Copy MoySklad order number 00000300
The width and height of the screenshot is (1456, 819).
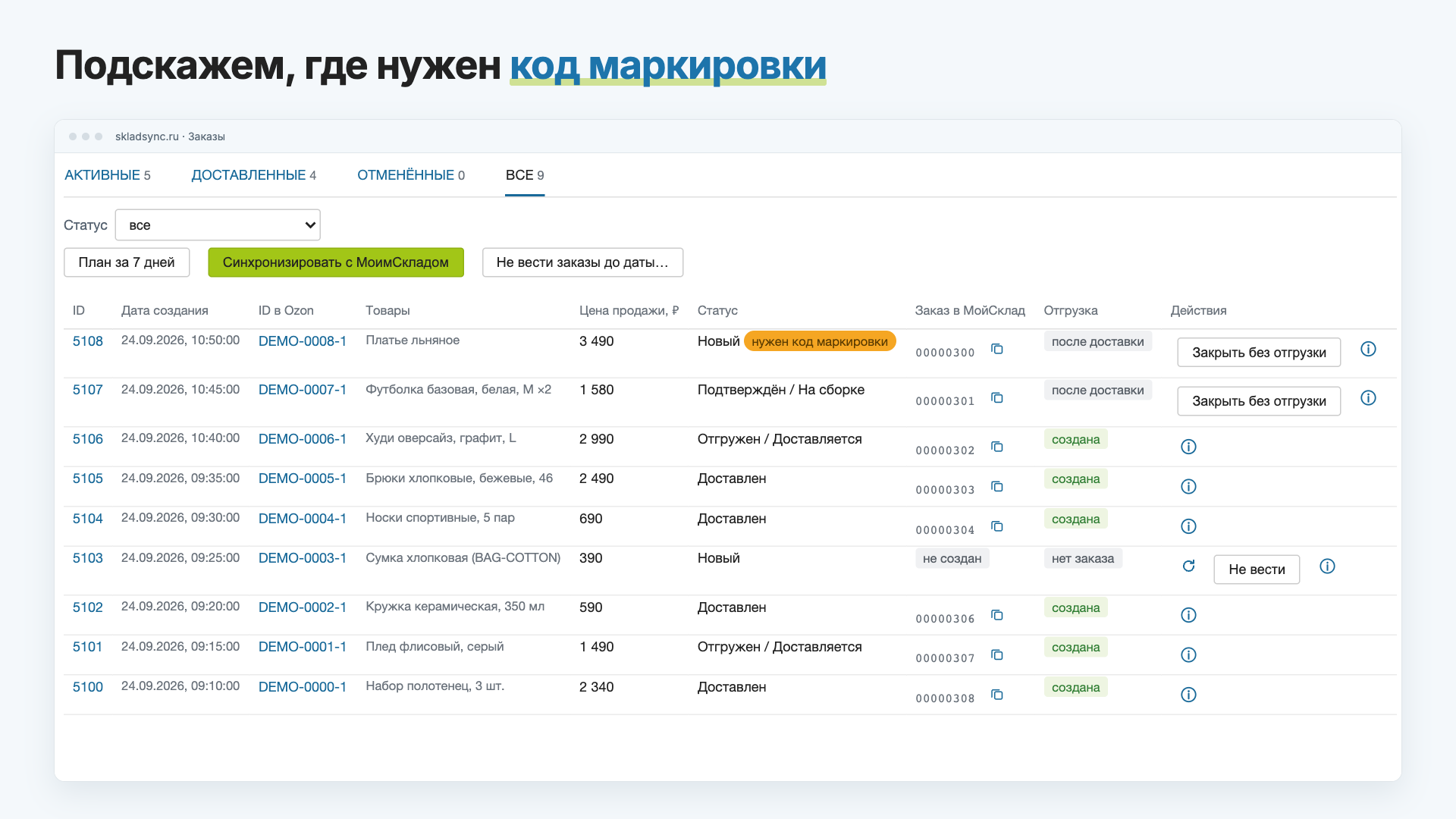[997, 349]
